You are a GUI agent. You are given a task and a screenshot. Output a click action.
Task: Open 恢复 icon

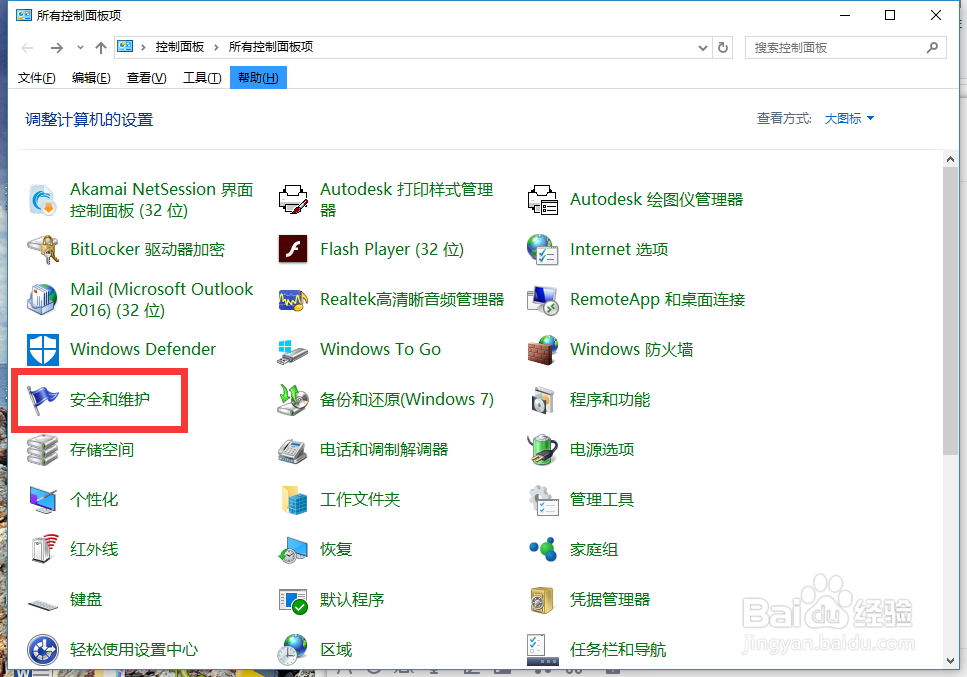pyautogui.click(x=293, y=549)
